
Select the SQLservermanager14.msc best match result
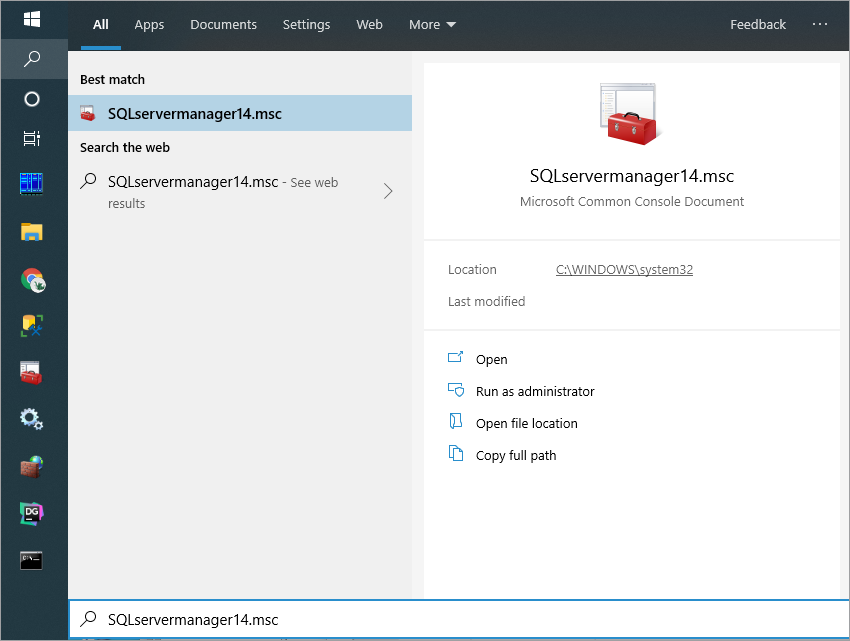tap(240, 113)
